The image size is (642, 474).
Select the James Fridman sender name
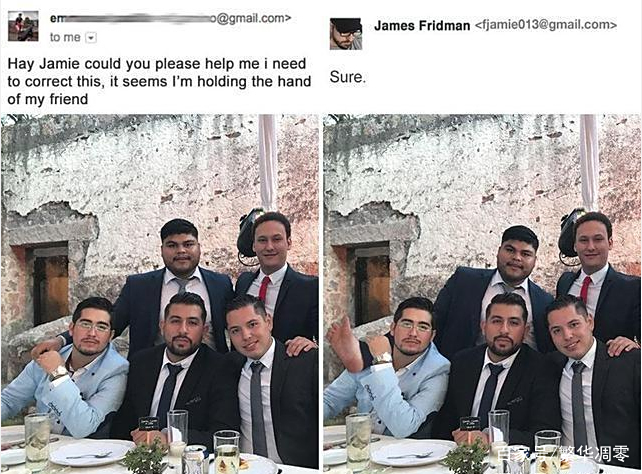(x=422, y=26)
